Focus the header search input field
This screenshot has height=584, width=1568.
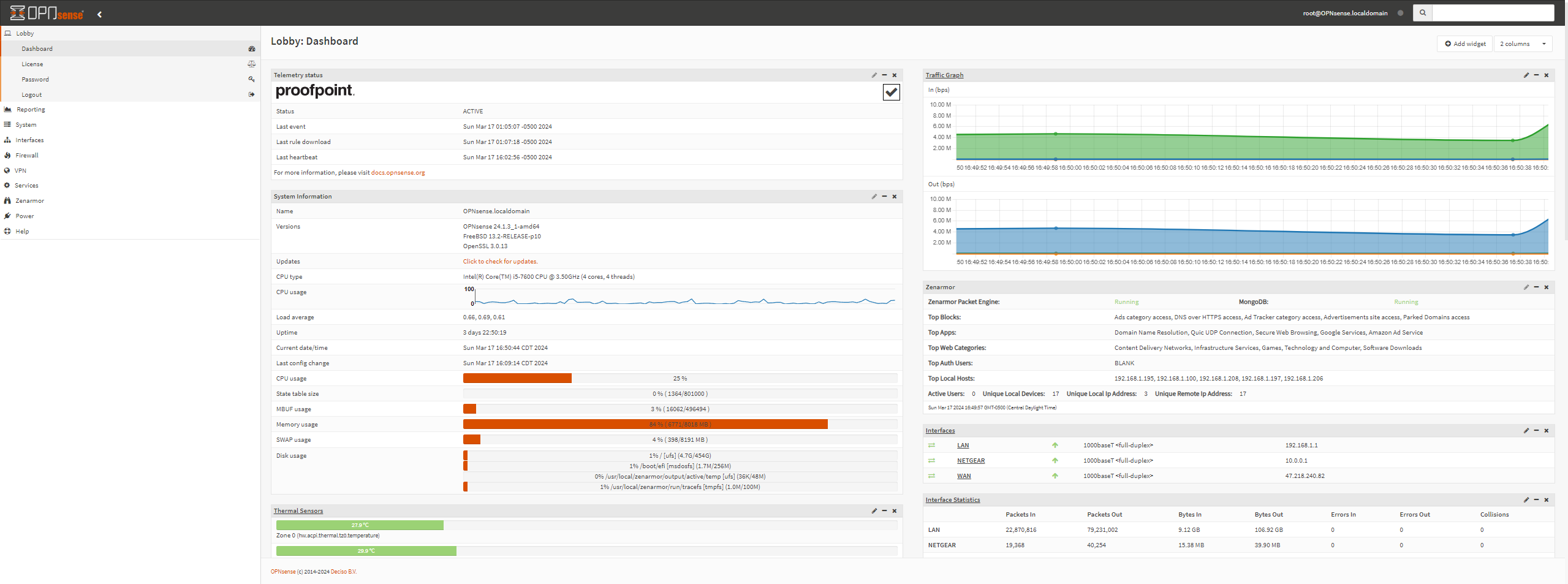point(1493,13)
